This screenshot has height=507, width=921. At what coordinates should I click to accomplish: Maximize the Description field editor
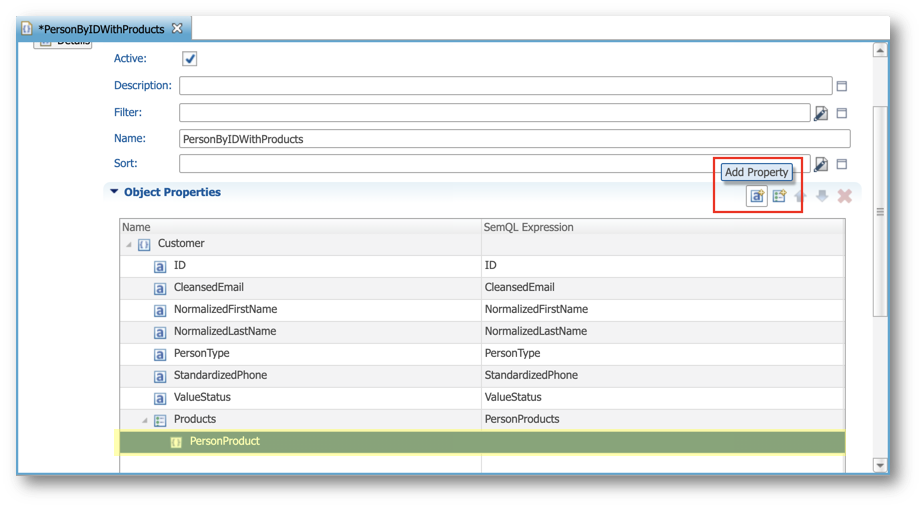[841, 86]
